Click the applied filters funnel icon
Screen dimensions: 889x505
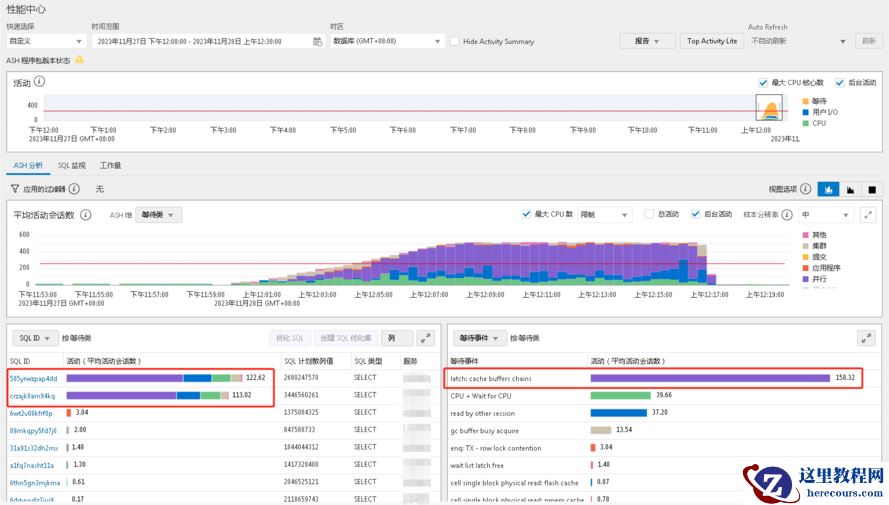(15, 189)
